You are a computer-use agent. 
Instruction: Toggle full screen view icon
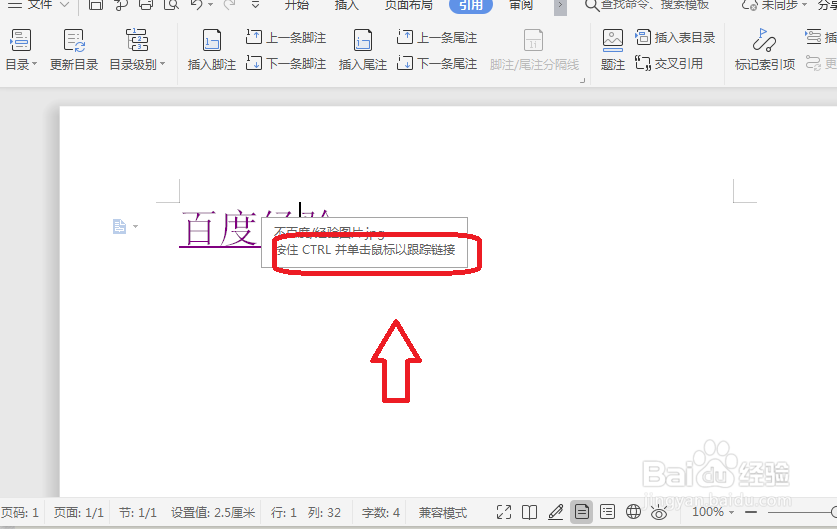[503, 512]
